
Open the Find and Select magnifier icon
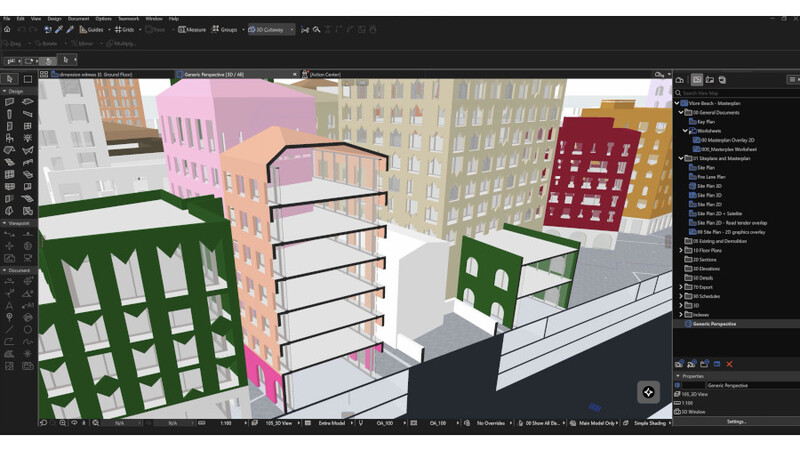(x=316, y=30)
